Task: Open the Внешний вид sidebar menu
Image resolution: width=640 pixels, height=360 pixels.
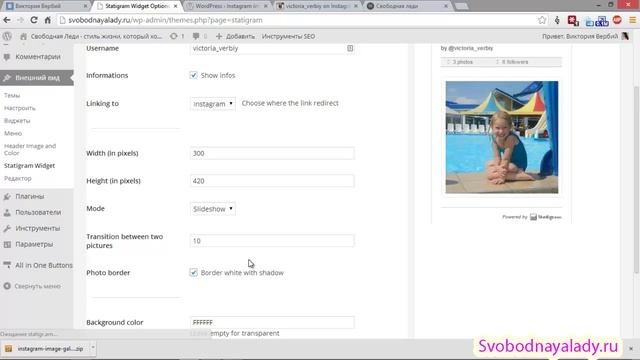Action: coord(37,78)
